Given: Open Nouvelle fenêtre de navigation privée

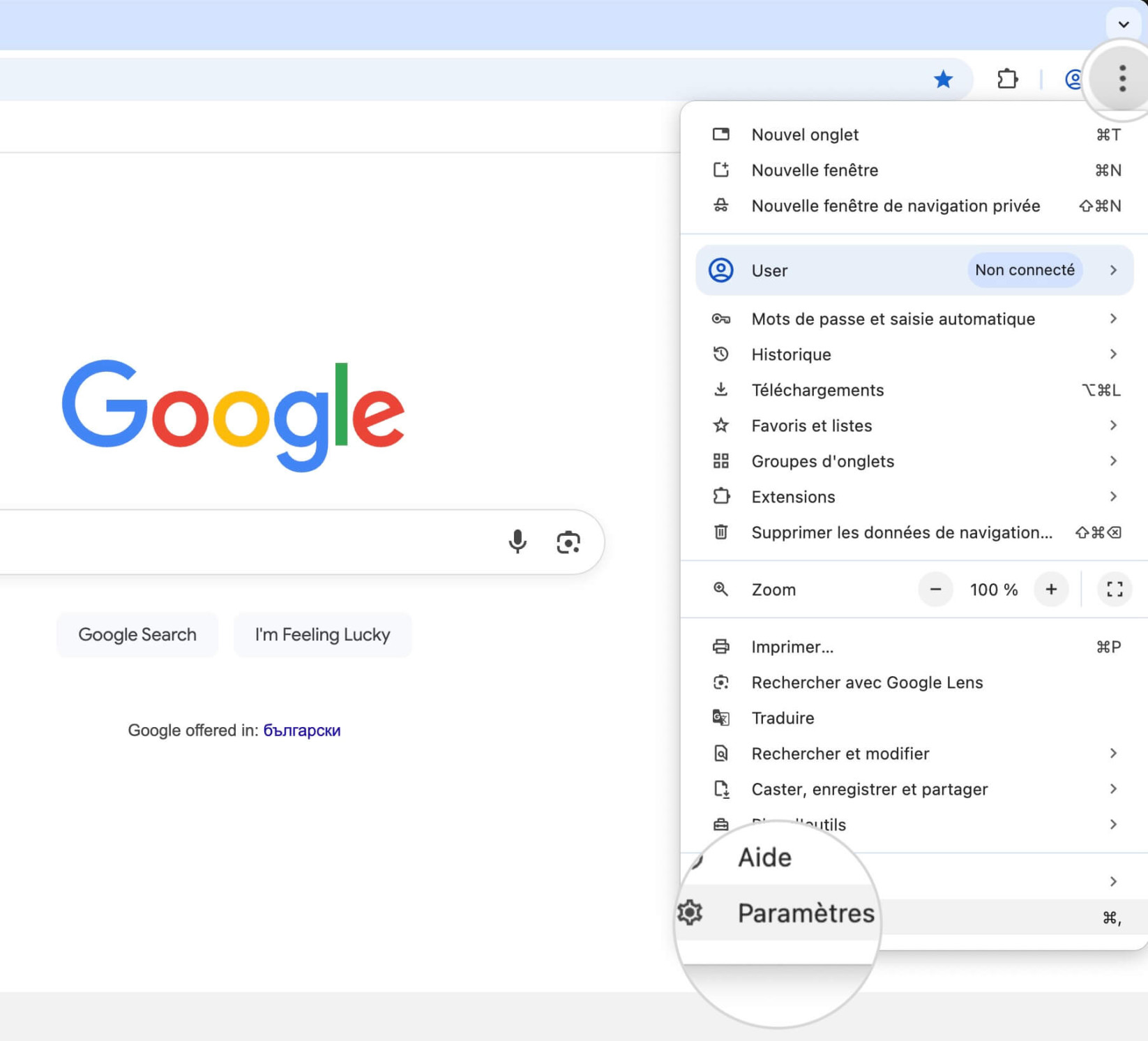Looking at the screenshot, I should coord(914,206).
